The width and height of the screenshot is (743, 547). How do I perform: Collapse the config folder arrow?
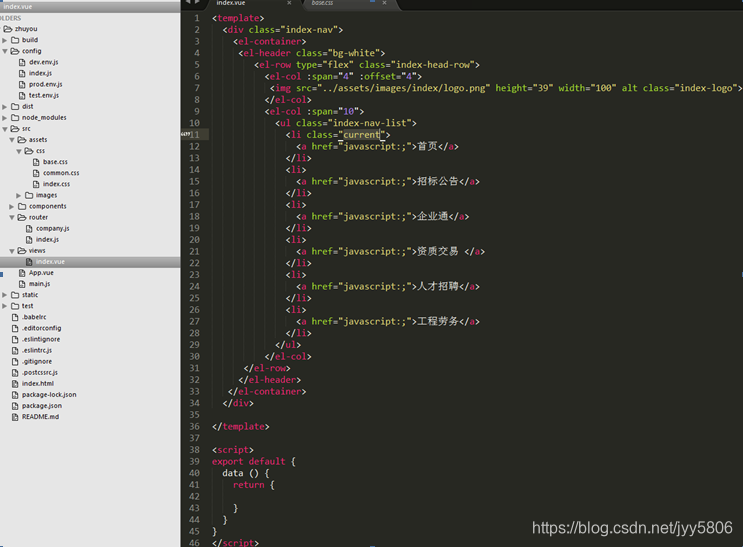coord(5,51)
